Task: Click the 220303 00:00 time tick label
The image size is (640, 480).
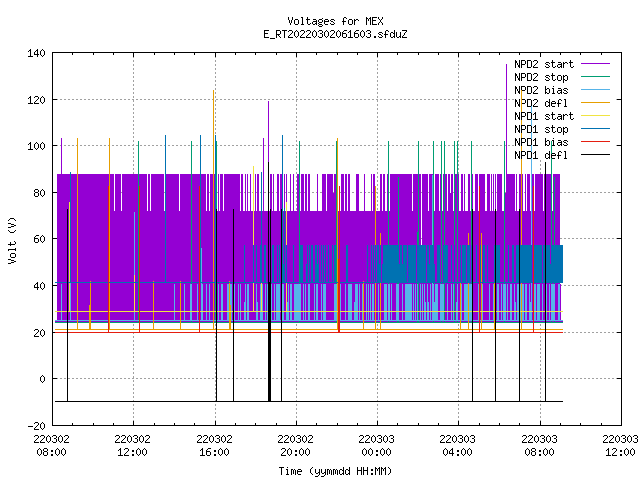Action: (376, 446)
